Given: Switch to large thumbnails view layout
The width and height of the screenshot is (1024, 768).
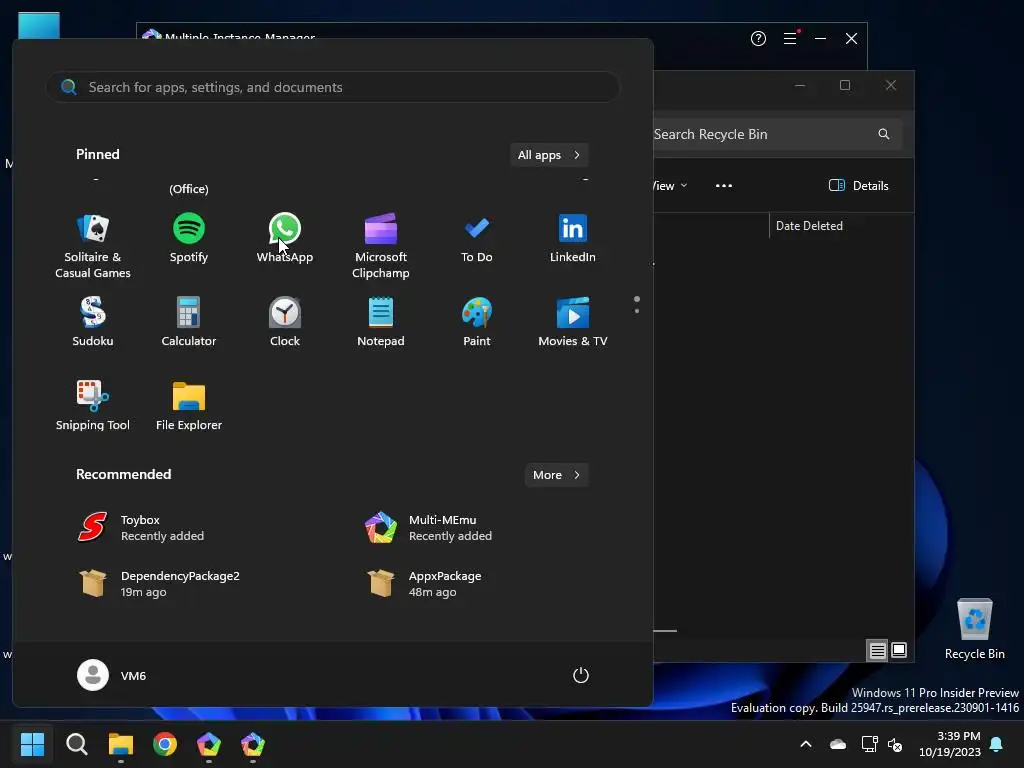Looking at the screenshot, I should pyautogui.click(x=899, y=650).
